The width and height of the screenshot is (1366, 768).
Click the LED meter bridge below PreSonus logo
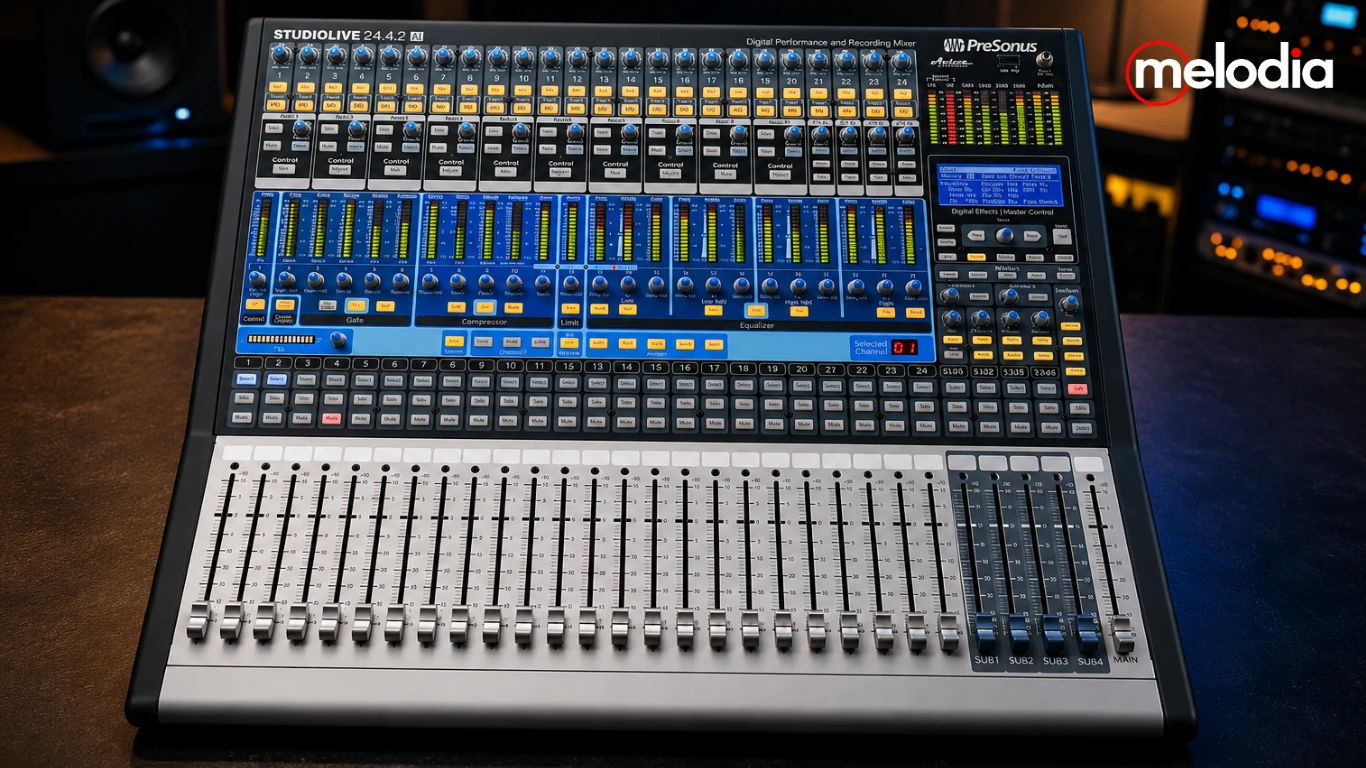coord(994,116)
